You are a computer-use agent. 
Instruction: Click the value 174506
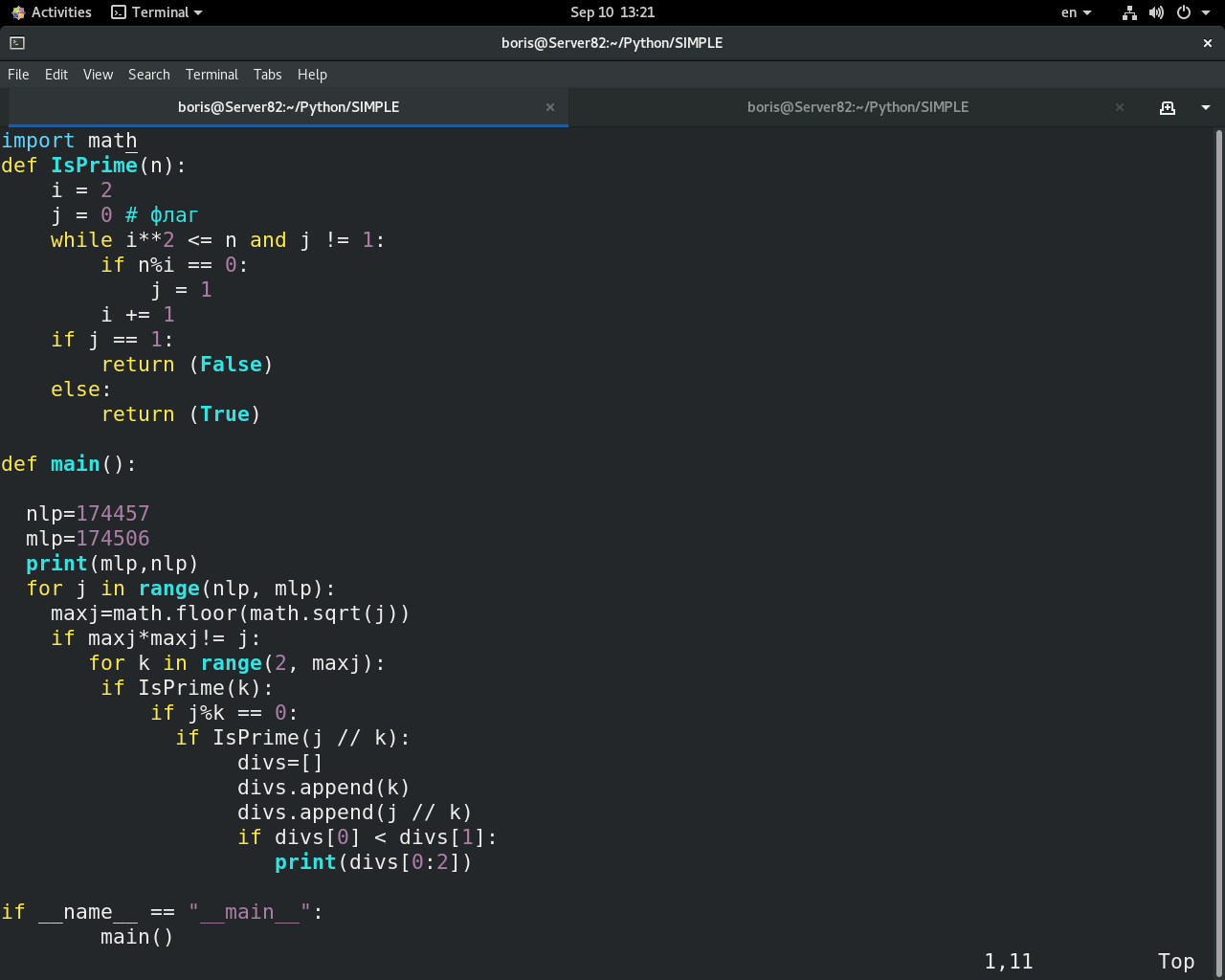coord(113,539)
